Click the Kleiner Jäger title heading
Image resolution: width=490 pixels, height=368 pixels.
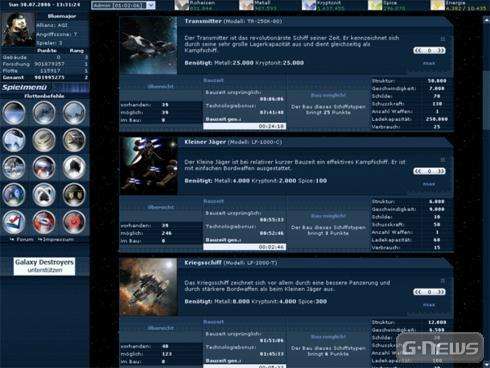tap(233, 142)
